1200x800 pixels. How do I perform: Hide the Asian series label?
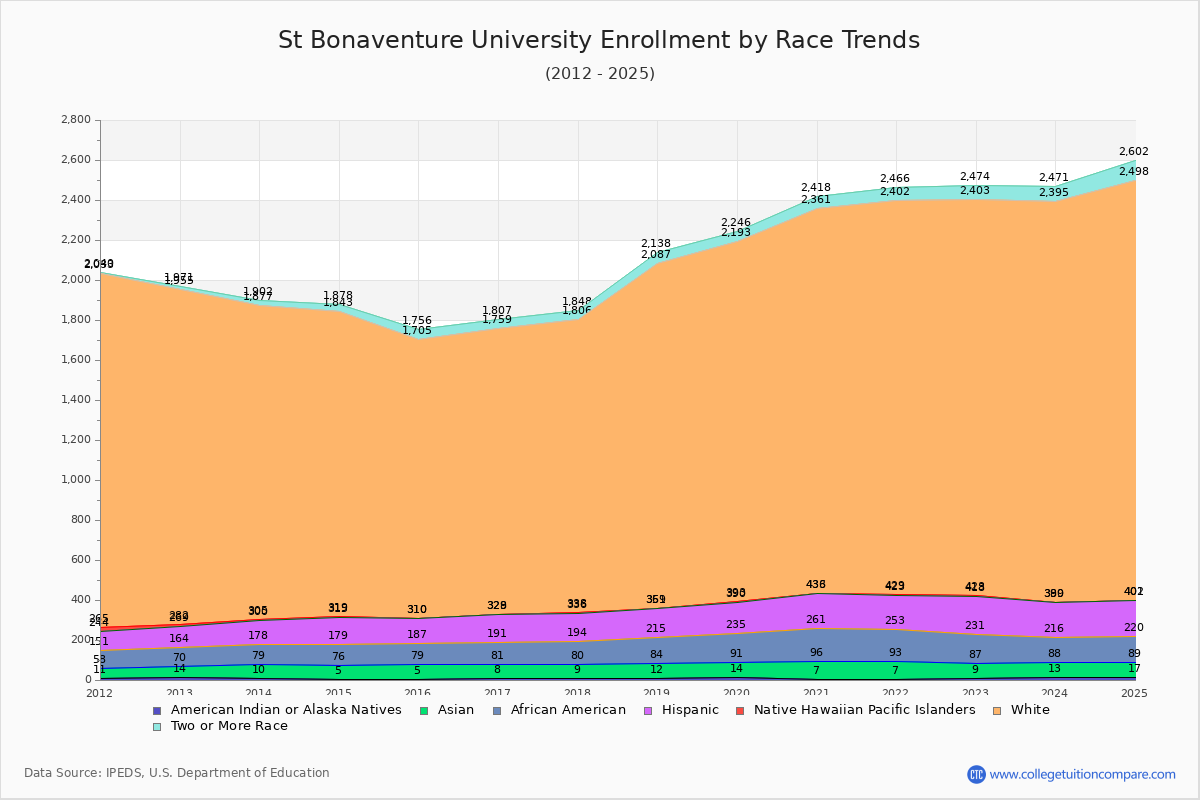[455, 710]
